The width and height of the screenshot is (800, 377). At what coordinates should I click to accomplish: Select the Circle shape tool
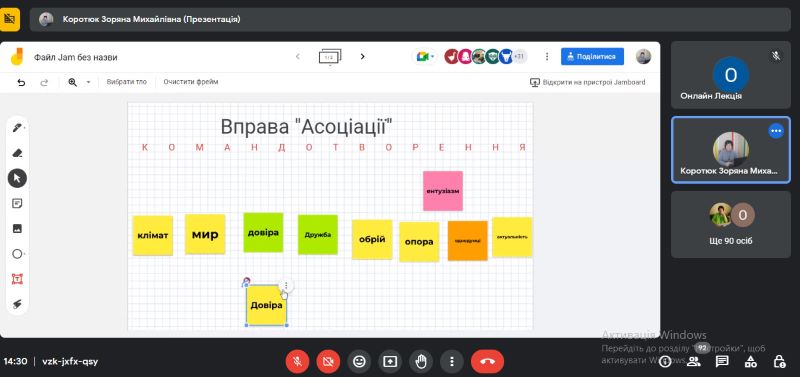point(17,254)
